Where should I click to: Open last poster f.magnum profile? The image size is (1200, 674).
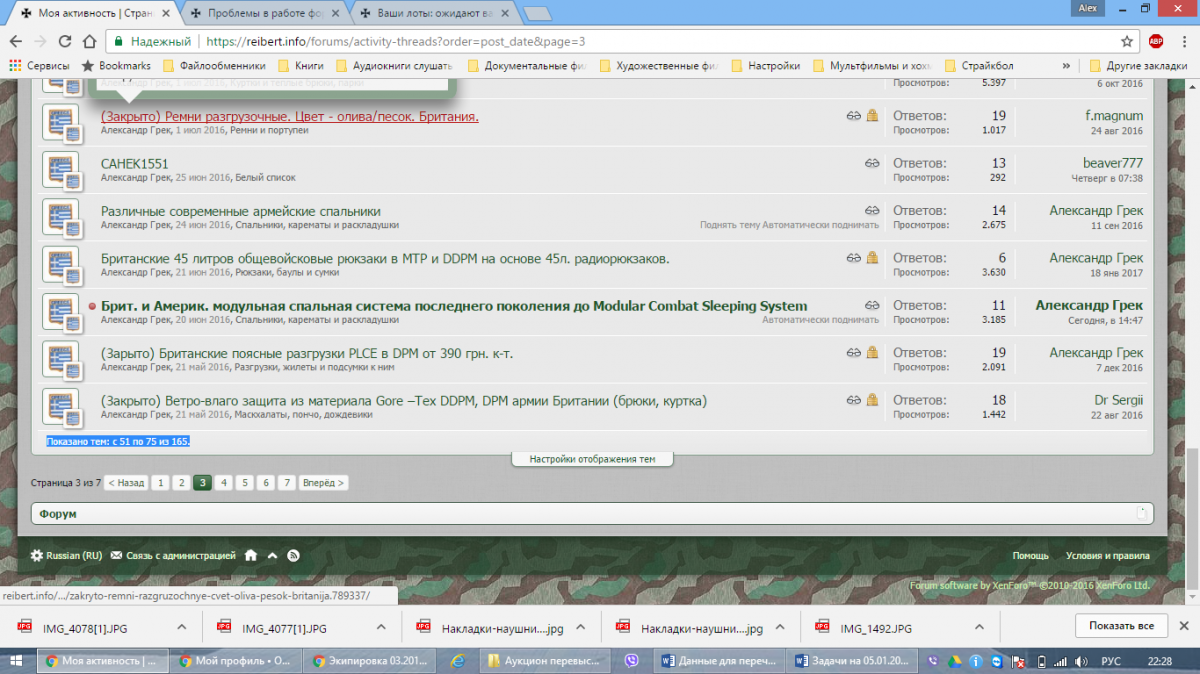(x=1114, y=116)
